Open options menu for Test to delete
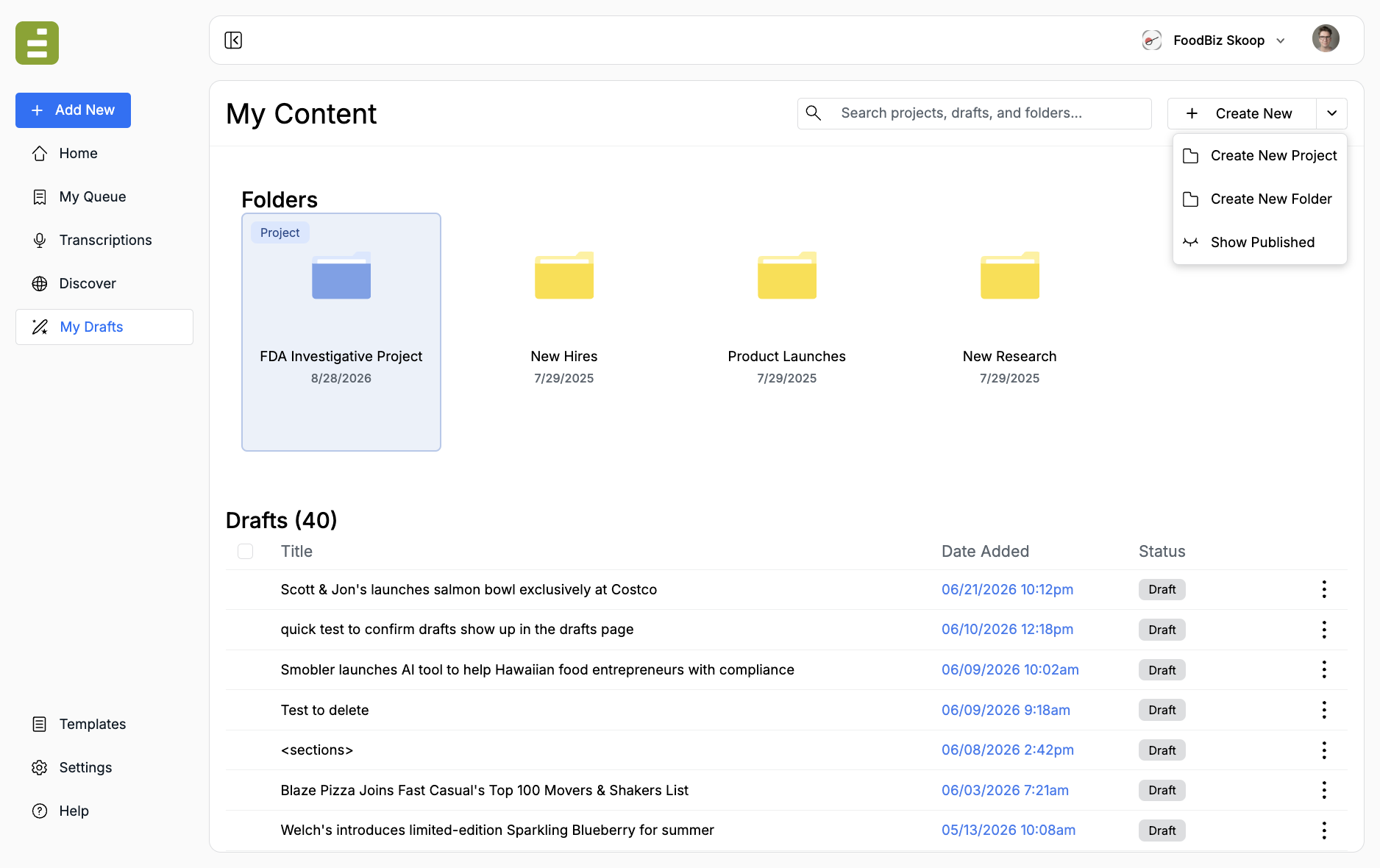This screenshot has height=868, width=1380. point(1323,710)
